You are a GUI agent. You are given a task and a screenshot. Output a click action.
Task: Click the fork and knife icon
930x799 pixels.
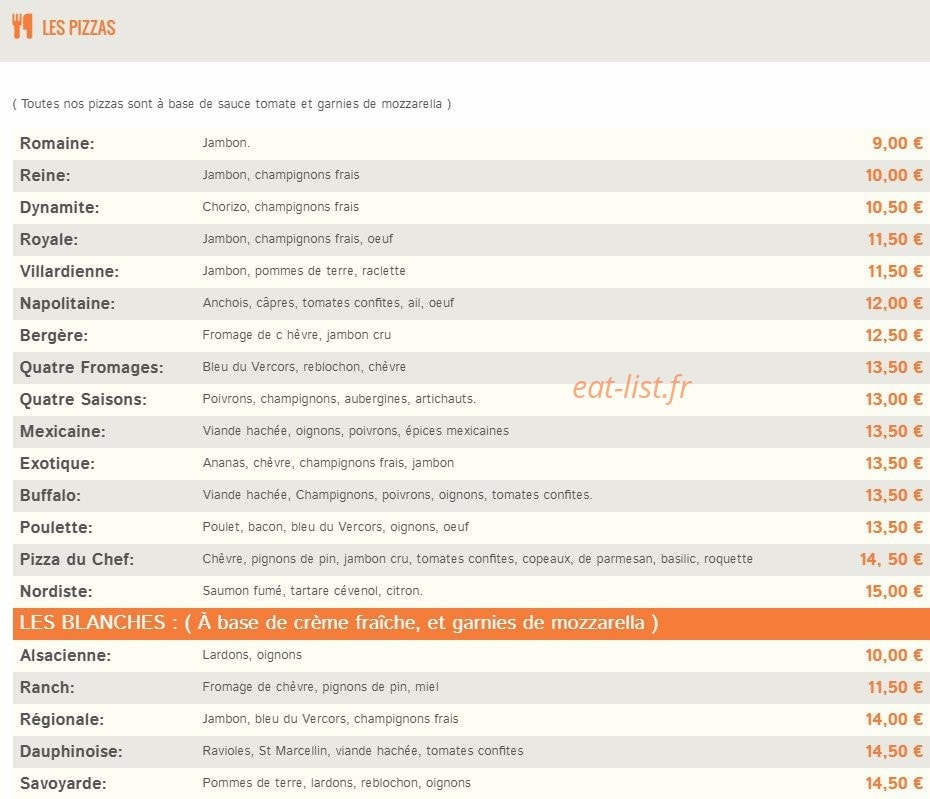point(22,27)
